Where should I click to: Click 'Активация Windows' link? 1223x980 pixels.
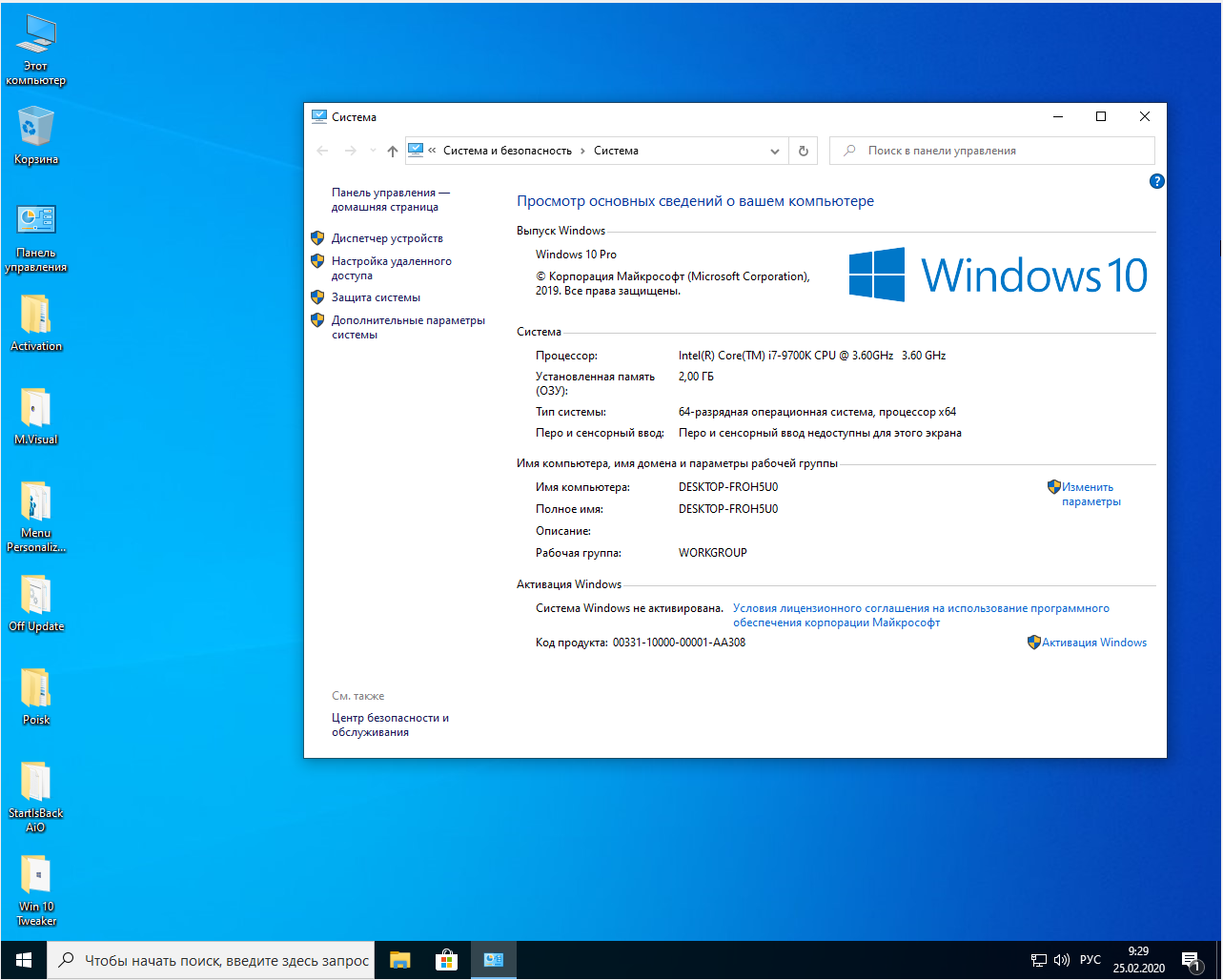[x=1094, y=643]
